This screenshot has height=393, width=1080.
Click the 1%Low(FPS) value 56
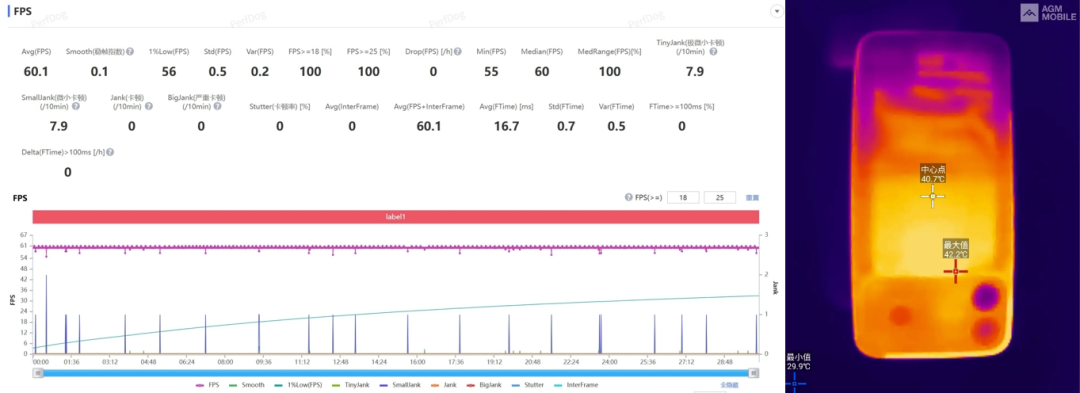click(x=169, y=71)
